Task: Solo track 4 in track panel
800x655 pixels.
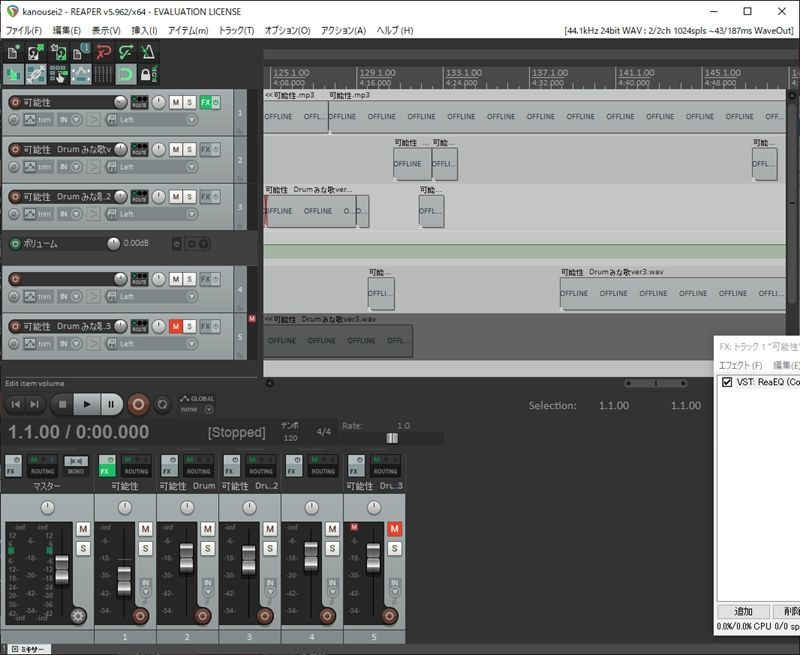Action: click(189, 279)
